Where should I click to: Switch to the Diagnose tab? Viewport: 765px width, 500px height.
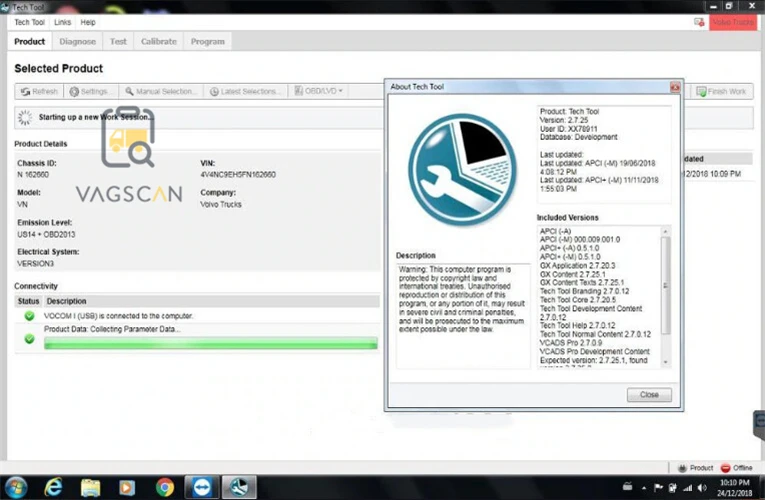click(x=78, y=41)
